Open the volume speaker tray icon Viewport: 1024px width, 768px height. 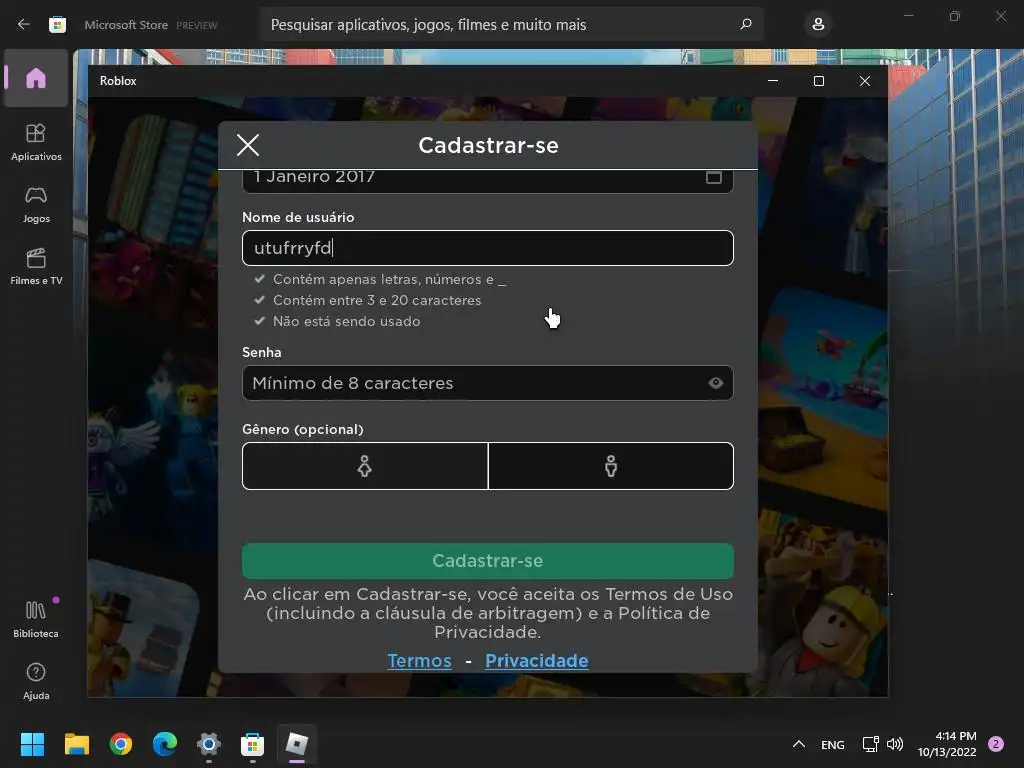coord(895,744)
